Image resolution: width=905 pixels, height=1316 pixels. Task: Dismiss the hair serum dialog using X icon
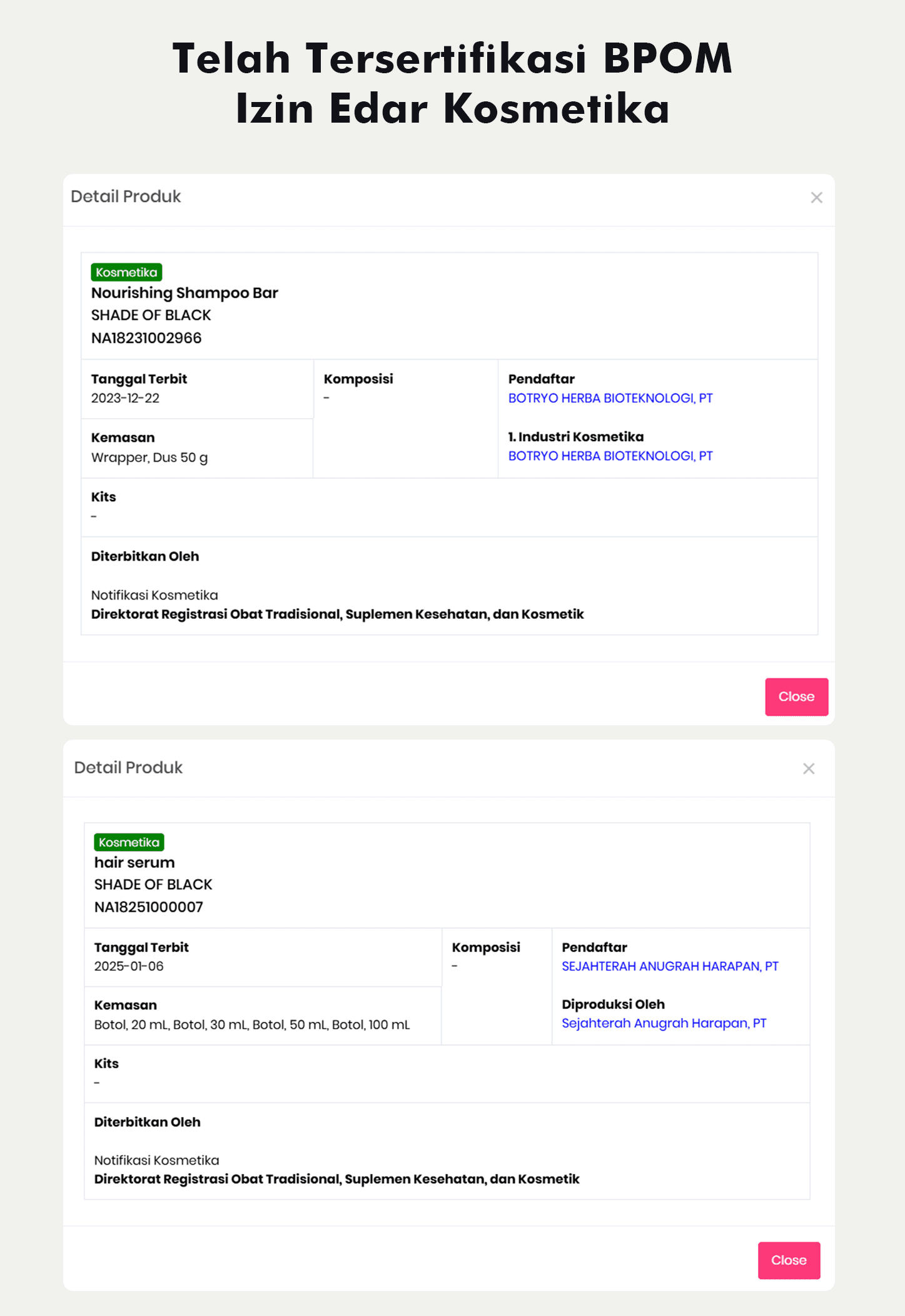point(809,768)
